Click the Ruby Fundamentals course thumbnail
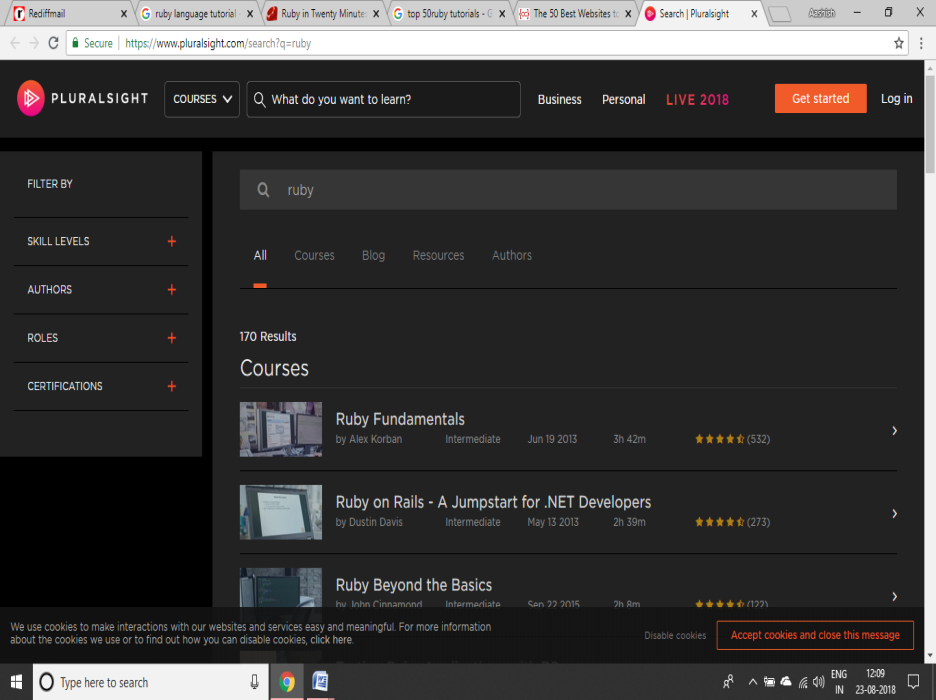 (281, 429)
